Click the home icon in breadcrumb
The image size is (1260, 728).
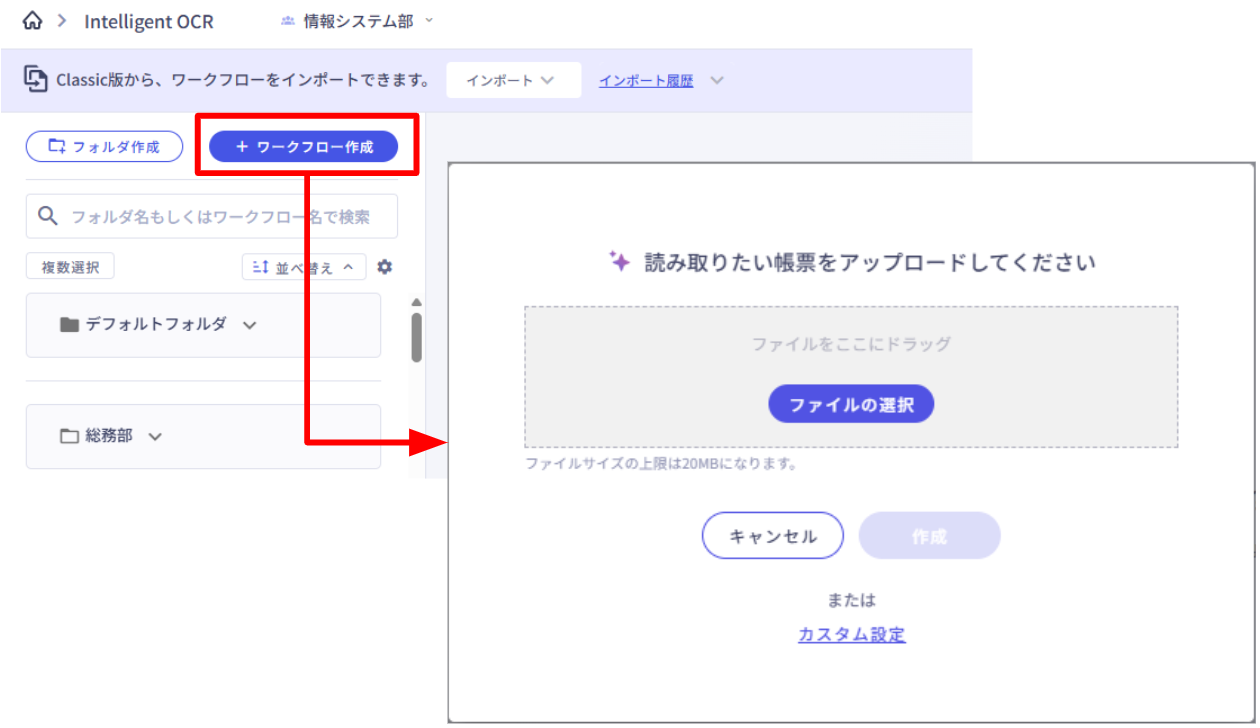click(x=32, y=21)
